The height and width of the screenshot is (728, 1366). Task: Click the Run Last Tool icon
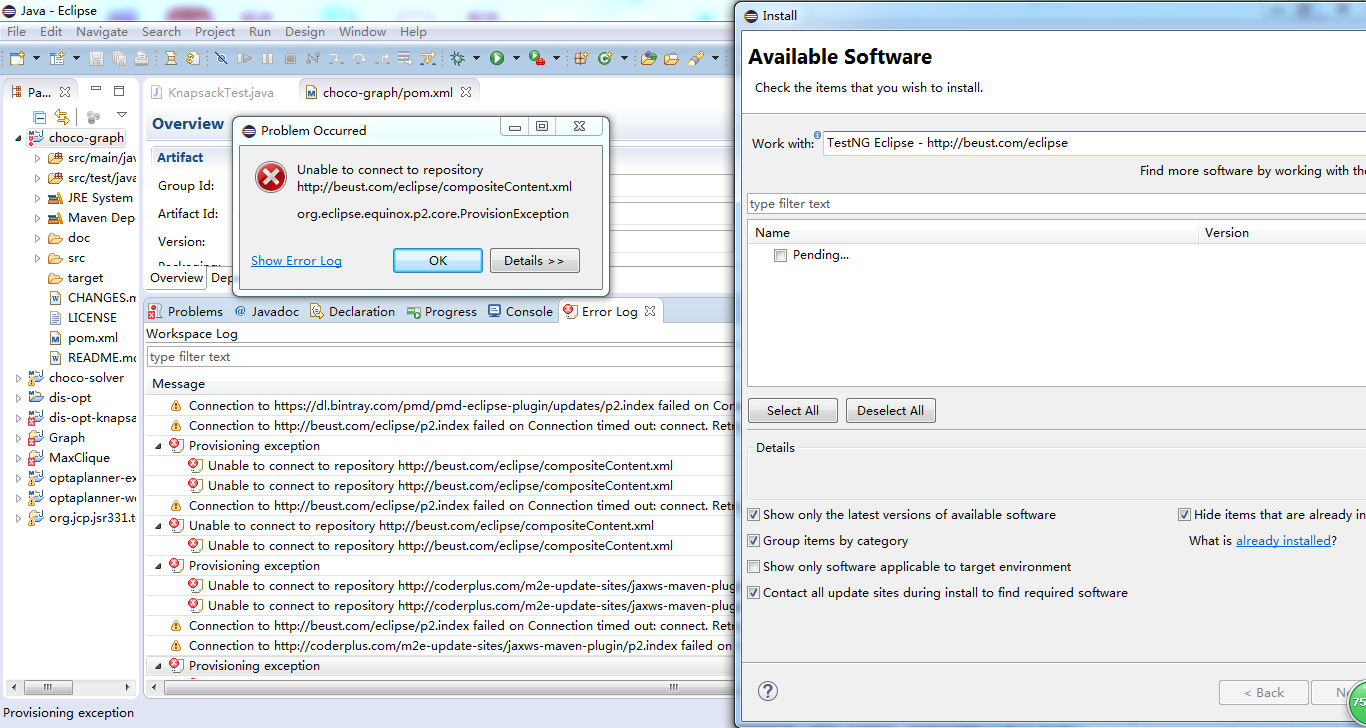click(x=536, y=58)
